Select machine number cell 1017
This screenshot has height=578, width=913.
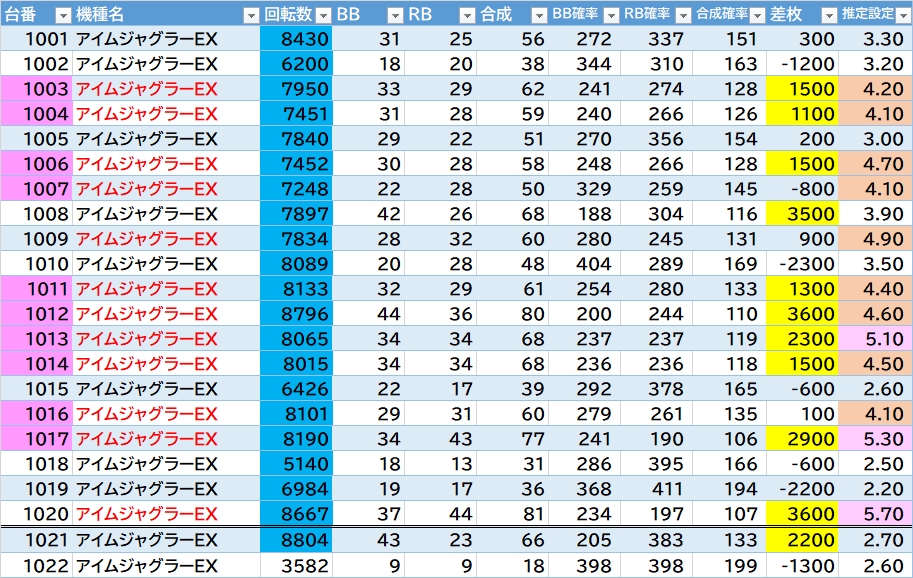[36, 439]
